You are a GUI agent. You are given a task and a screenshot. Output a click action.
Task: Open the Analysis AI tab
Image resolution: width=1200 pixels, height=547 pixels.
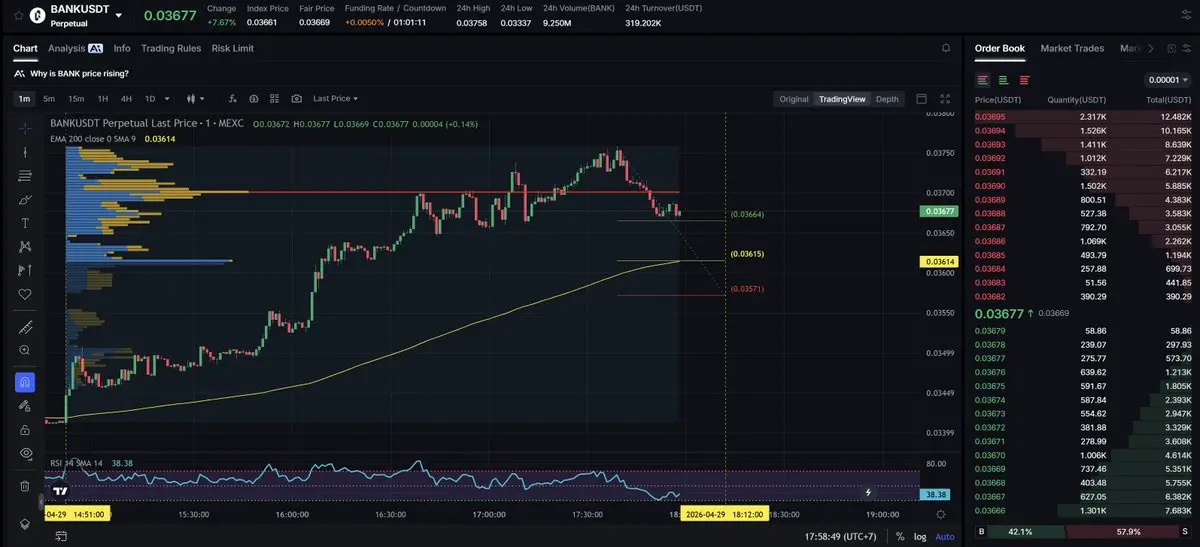coord(75,48)
